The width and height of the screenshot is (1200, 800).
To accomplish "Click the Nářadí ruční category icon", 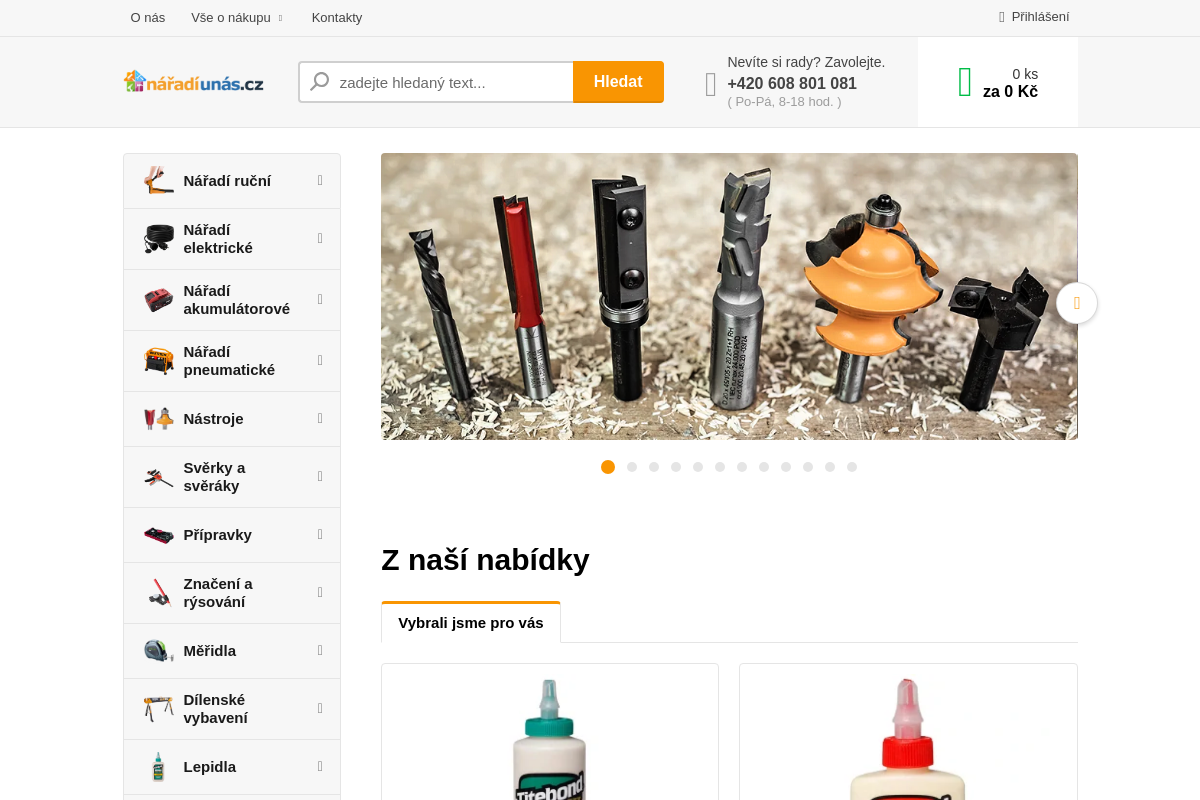I will click(158, 181).
